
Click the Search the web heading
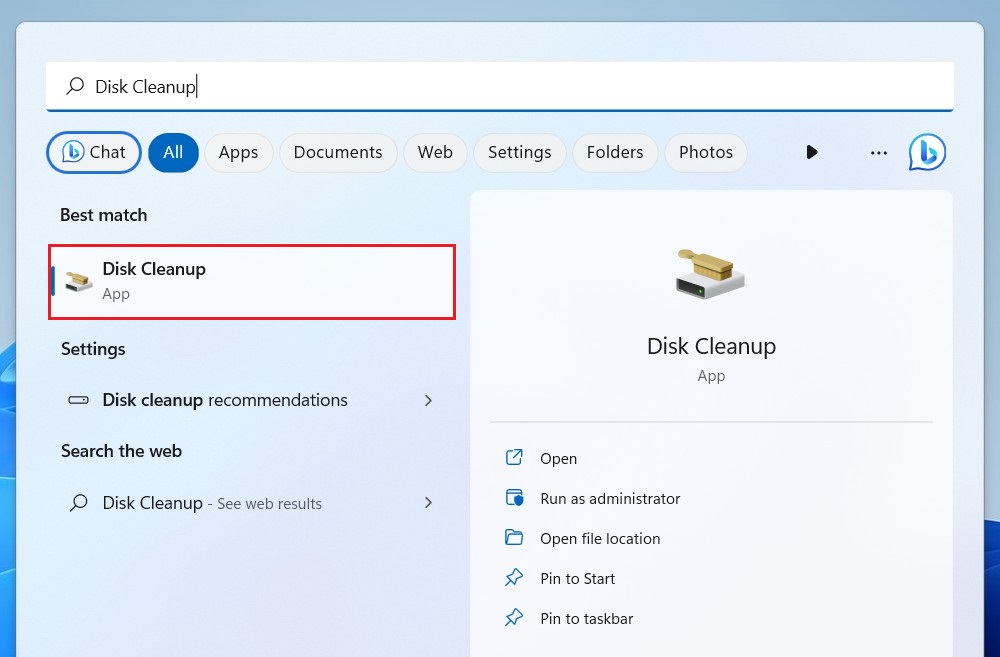[x=121, y=451]
